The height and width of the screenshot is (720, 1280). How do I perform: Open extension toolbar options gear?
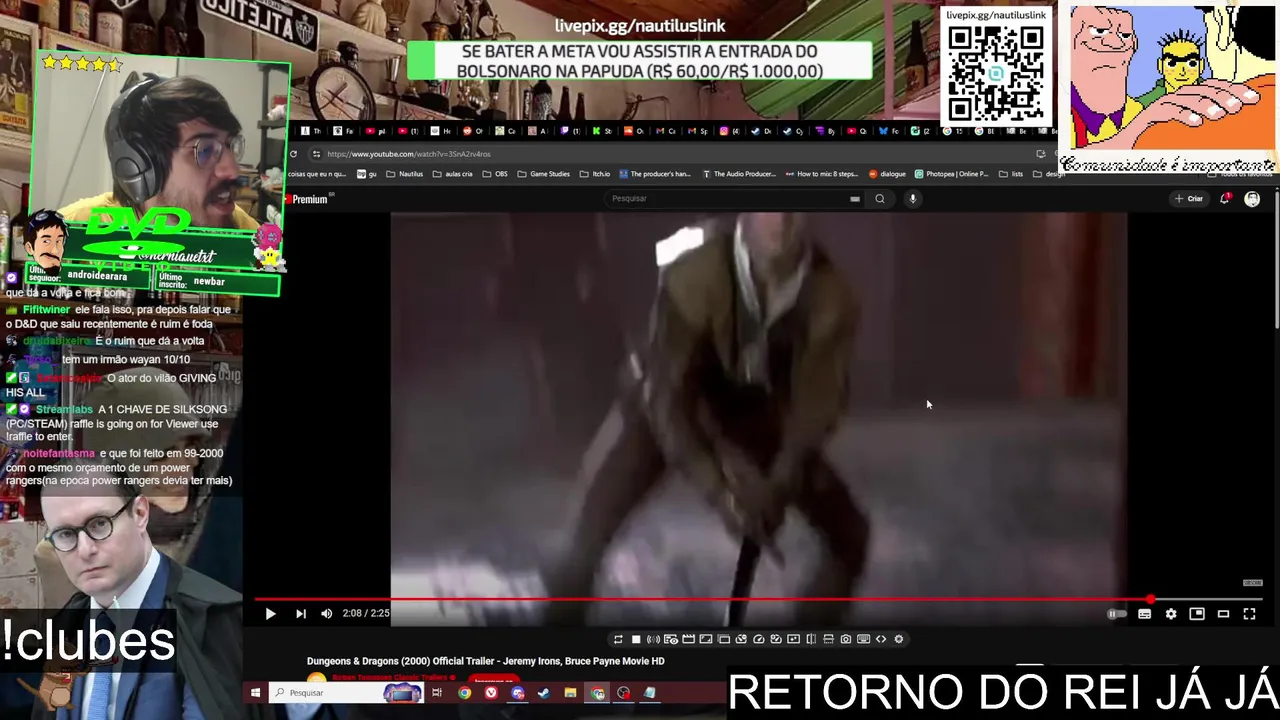pos(898,639)
